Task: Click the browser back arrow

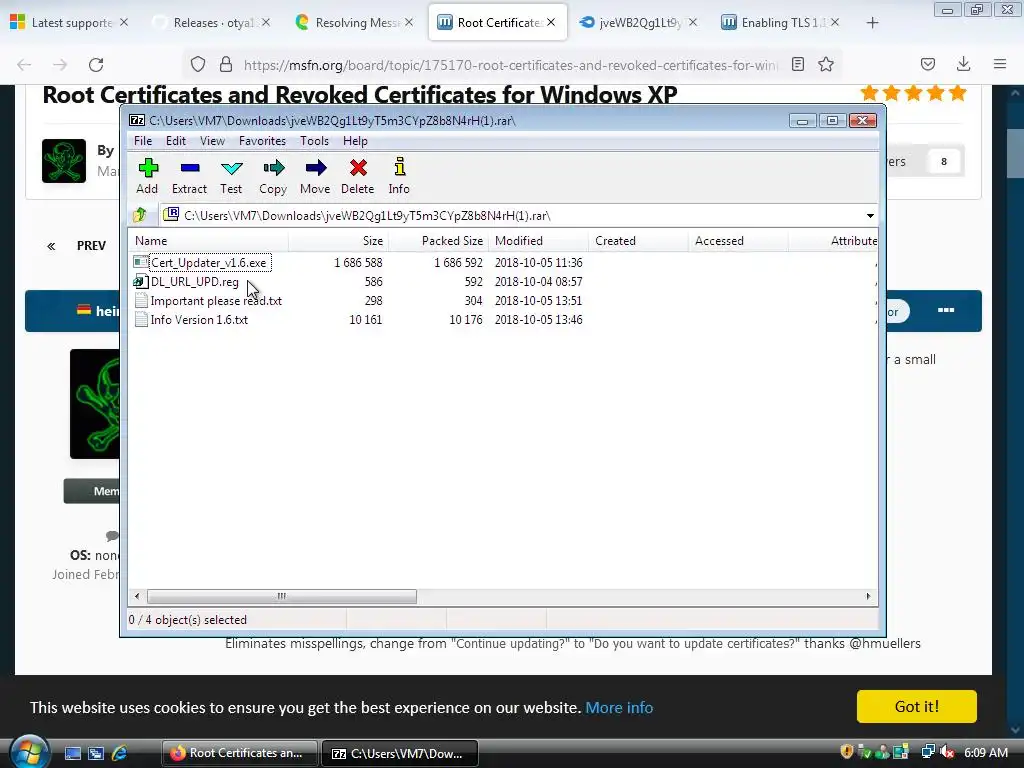Action: pos(24,65)
